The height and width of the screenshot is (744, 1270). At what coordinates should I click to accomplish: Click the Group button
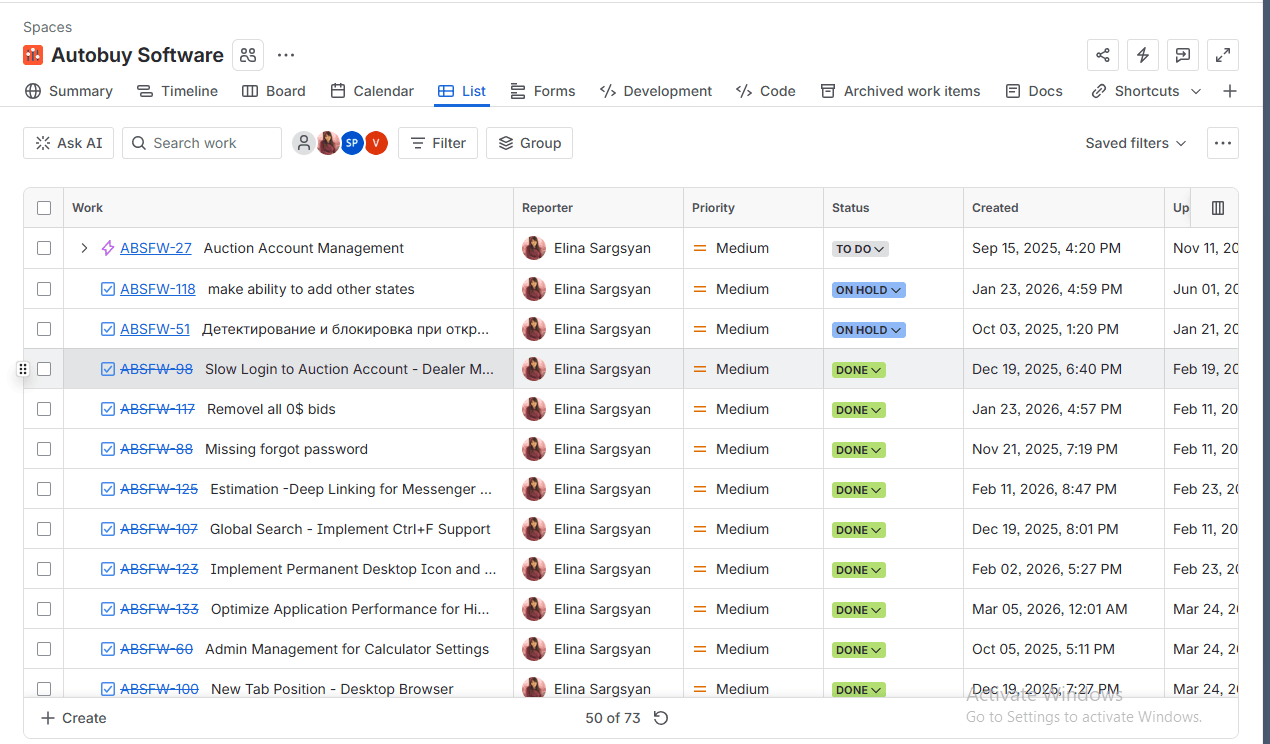530,143
